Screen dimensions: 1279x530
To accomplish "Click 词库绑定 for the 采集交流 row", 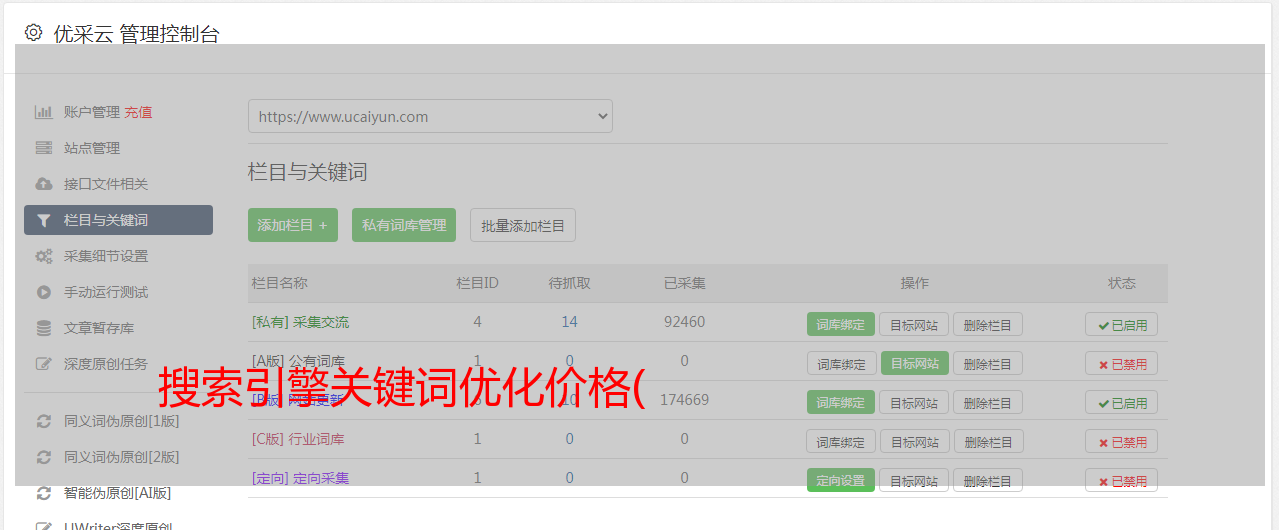I will (x=841, y=324).
